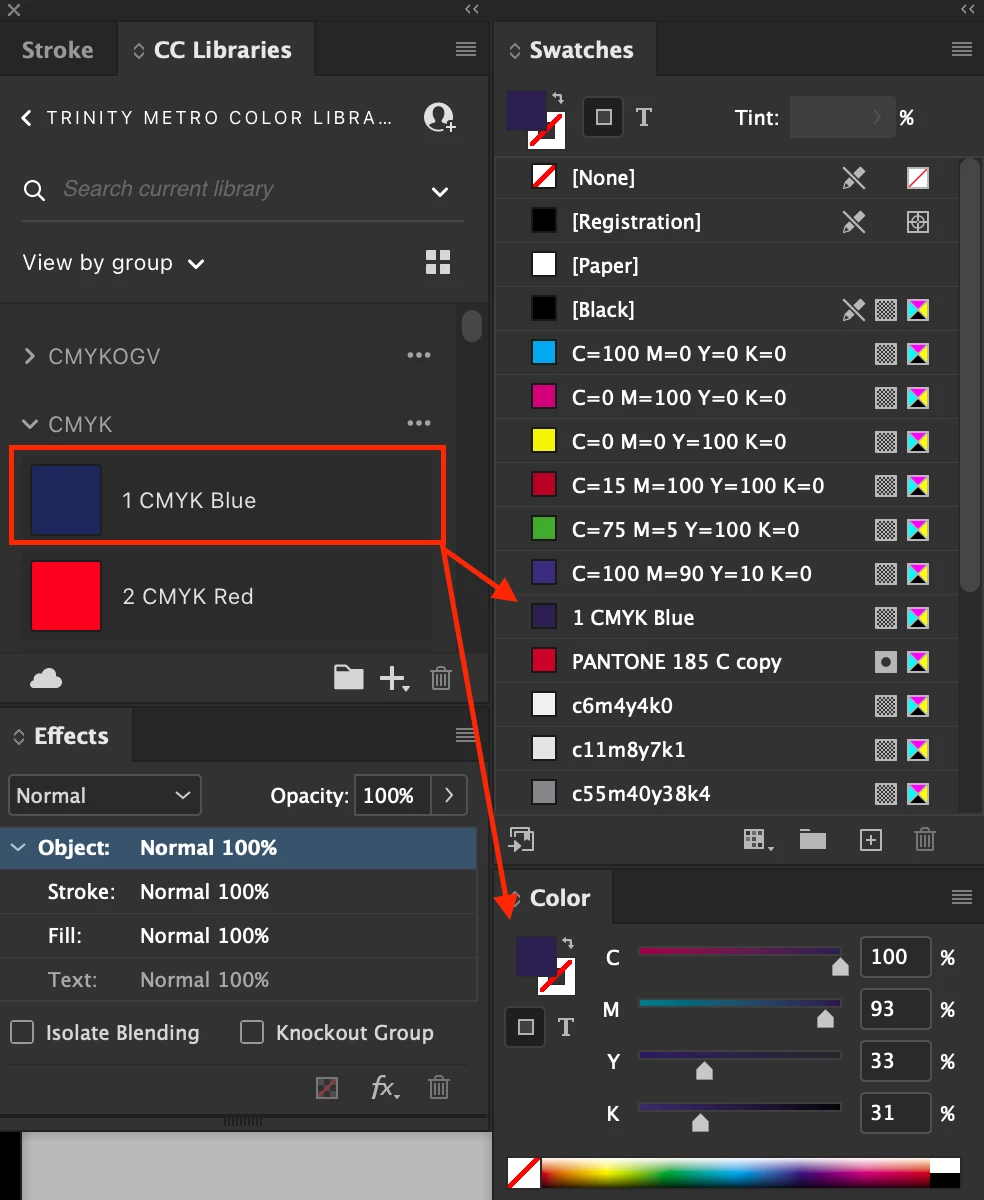Delete selected library item trash icon
The width and height of the screenshot is (984, 1200).
tap(441, 679)
